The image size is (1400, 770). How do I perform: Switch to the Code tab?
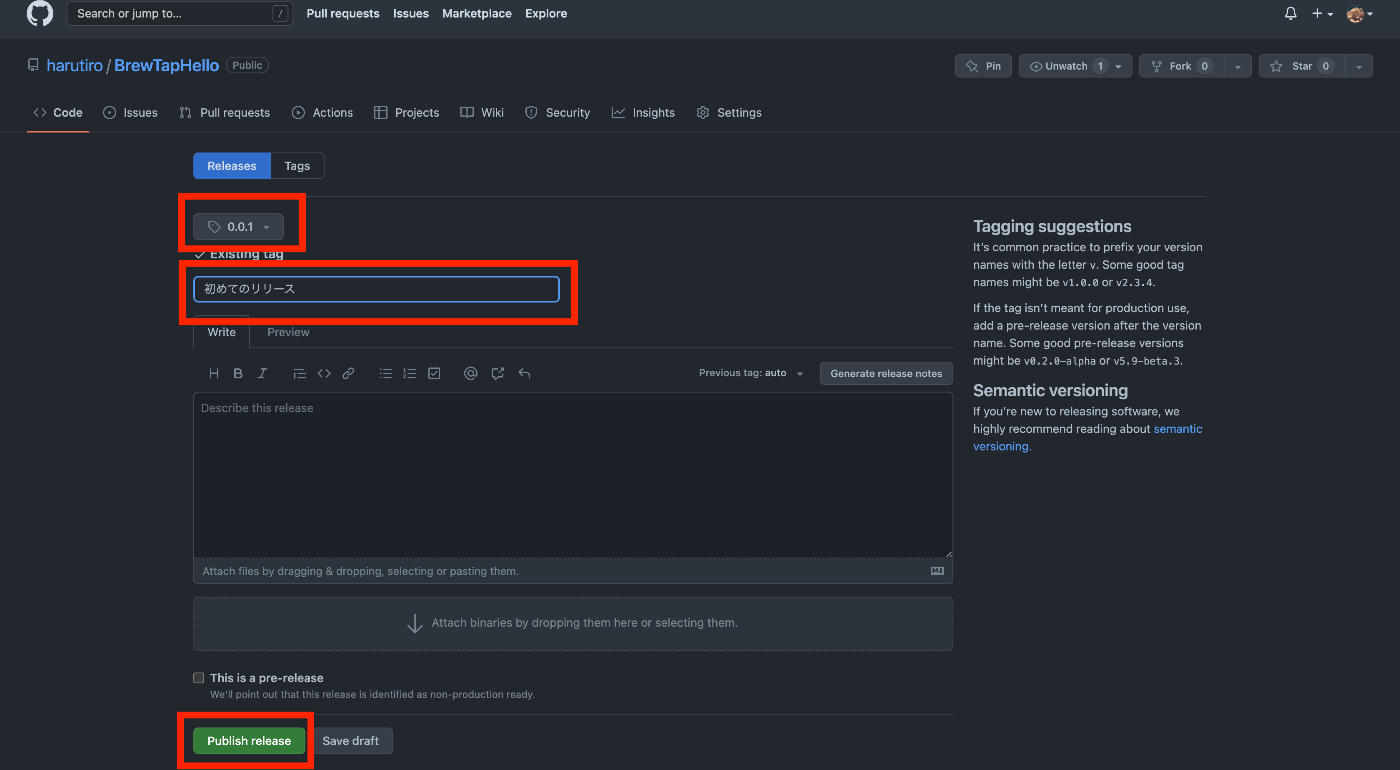[x=58, y=113]
